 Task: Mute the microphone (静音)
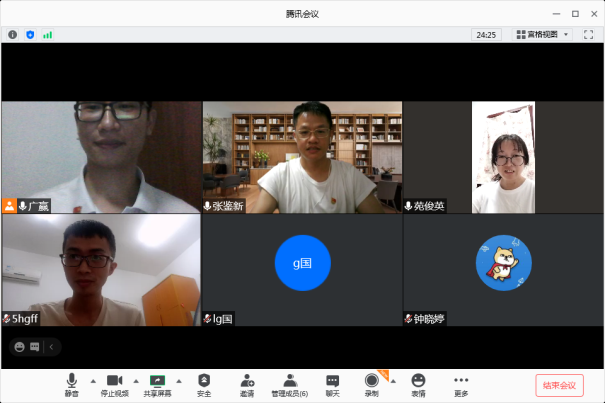coord(72,383)
